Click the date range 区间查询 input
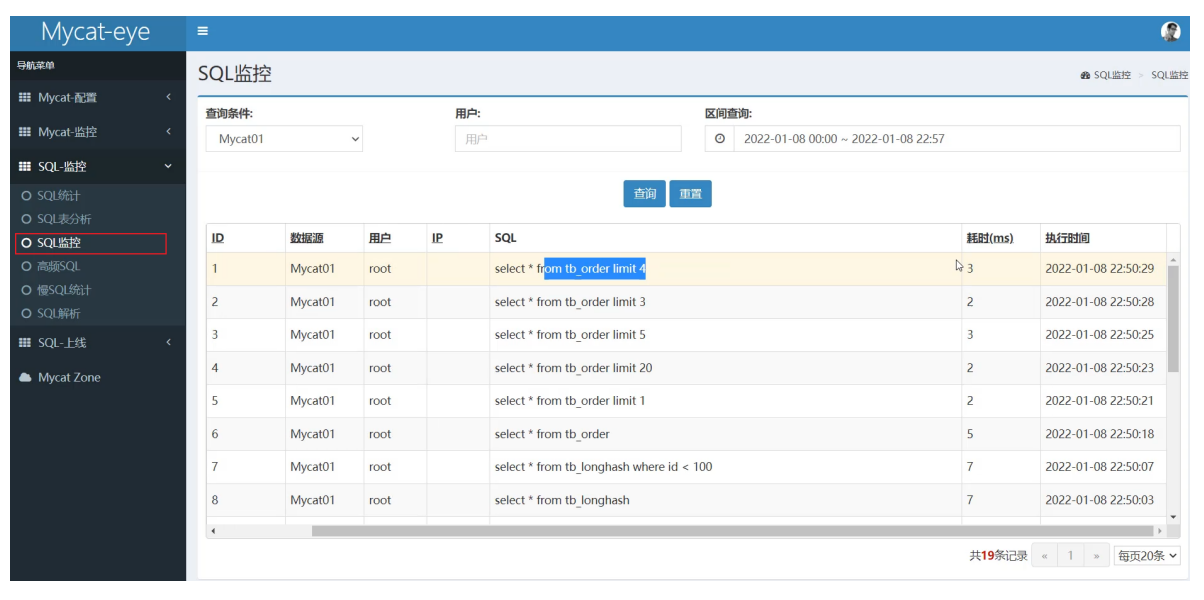Screen dimensions: 1204x600 957,139
